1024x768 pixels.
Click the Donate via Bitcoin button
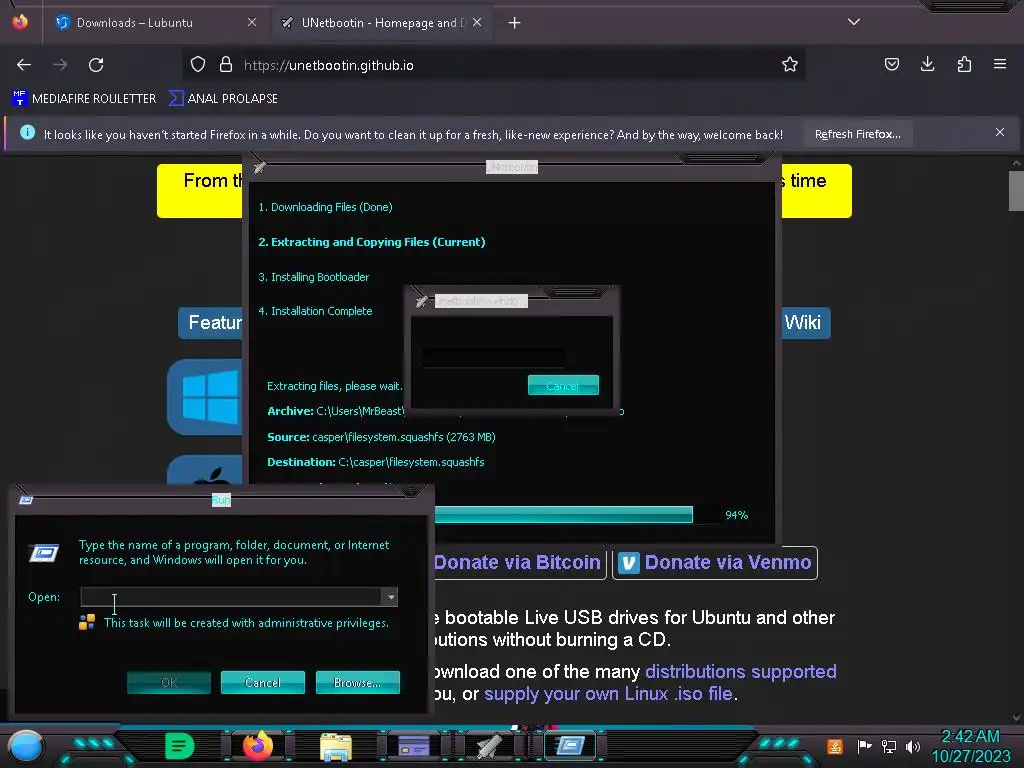520,562
